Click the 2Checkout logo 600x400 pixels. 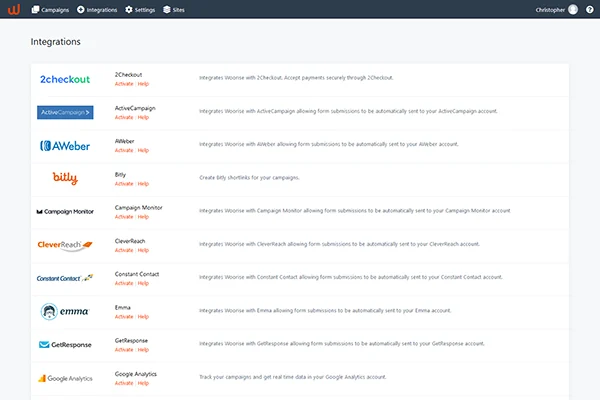click(65, 79)
